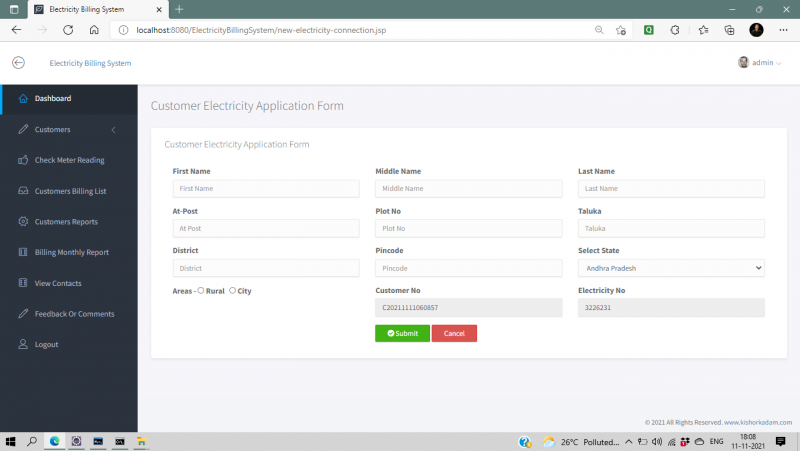Viewport: 800px width, 451px height.
Task: Open File Explorer from taskbar
Action: (141, 441)
